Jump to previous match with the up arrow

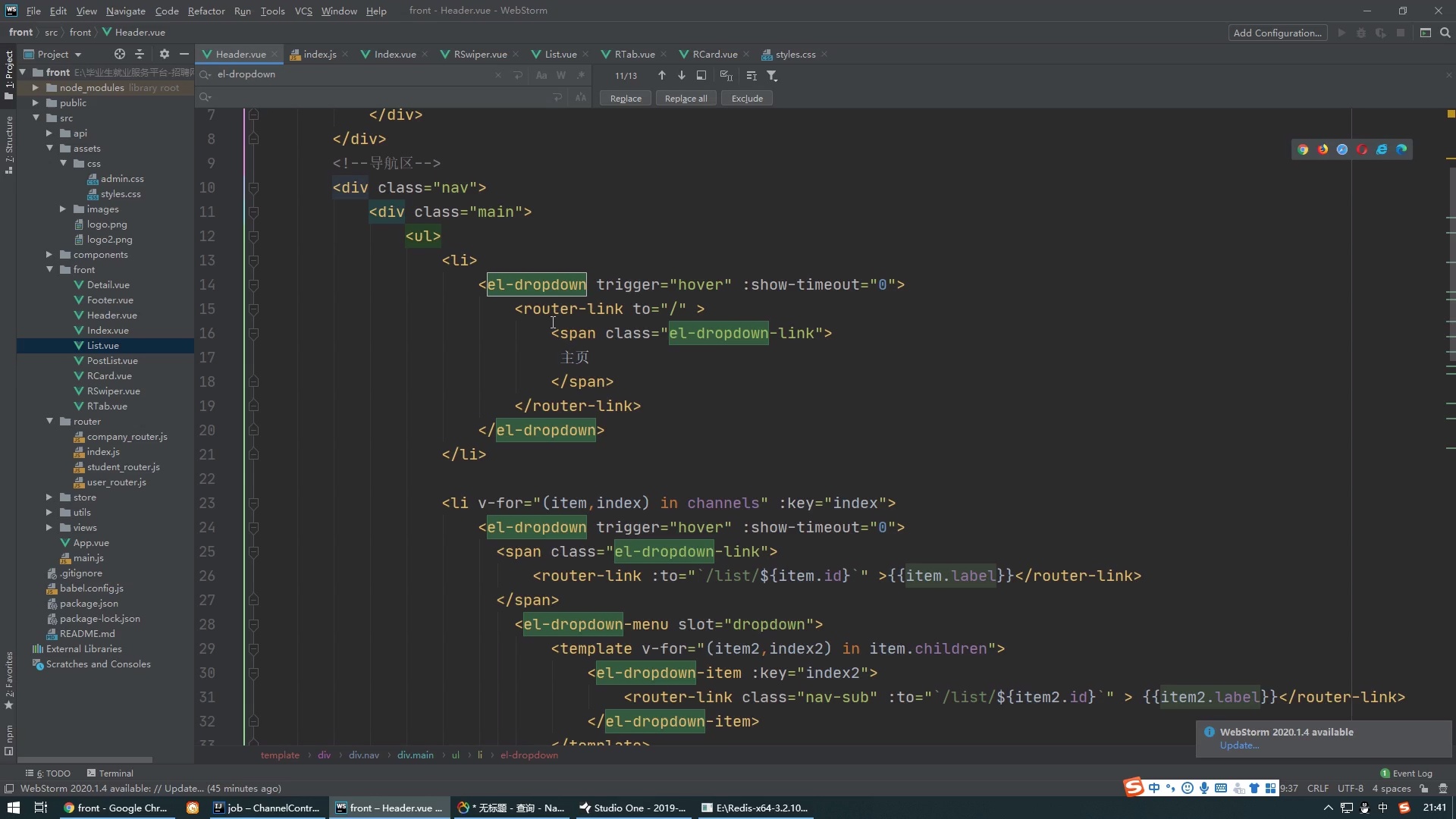(x=661, y=75)
